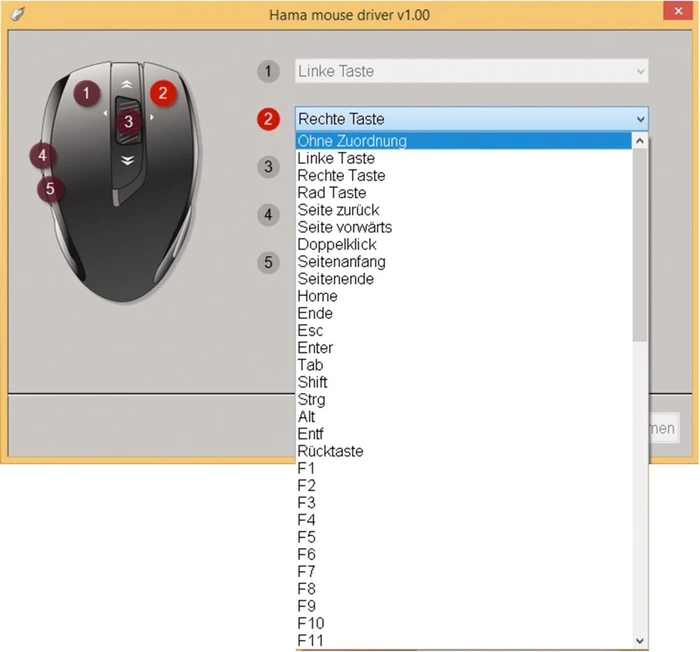Image resolution: width=700 pixels, height=652 pixels.
Task: Click the button 1 marker on the mouse image
Action: (86, 93)
